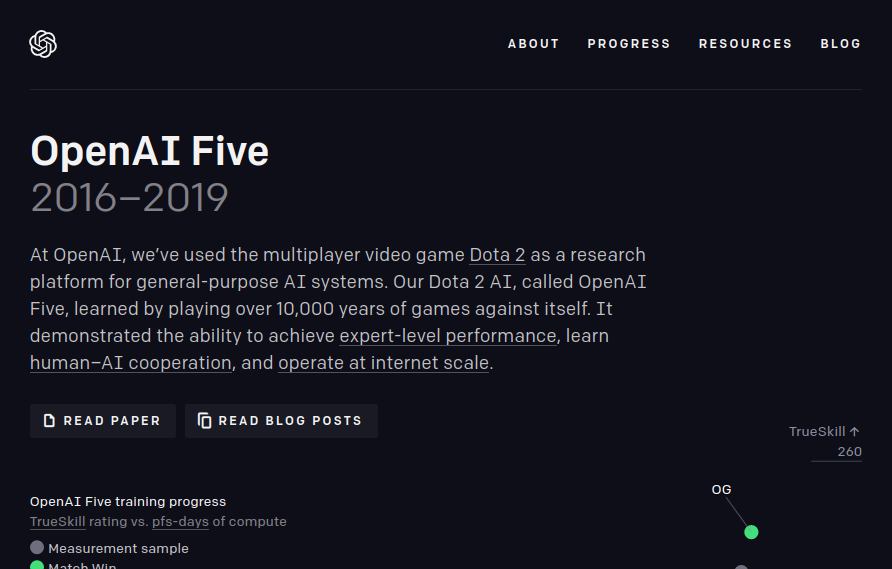Screen dimensions: 892x569
Task: Go to the Progress section
Action: (x=629, y=44)
